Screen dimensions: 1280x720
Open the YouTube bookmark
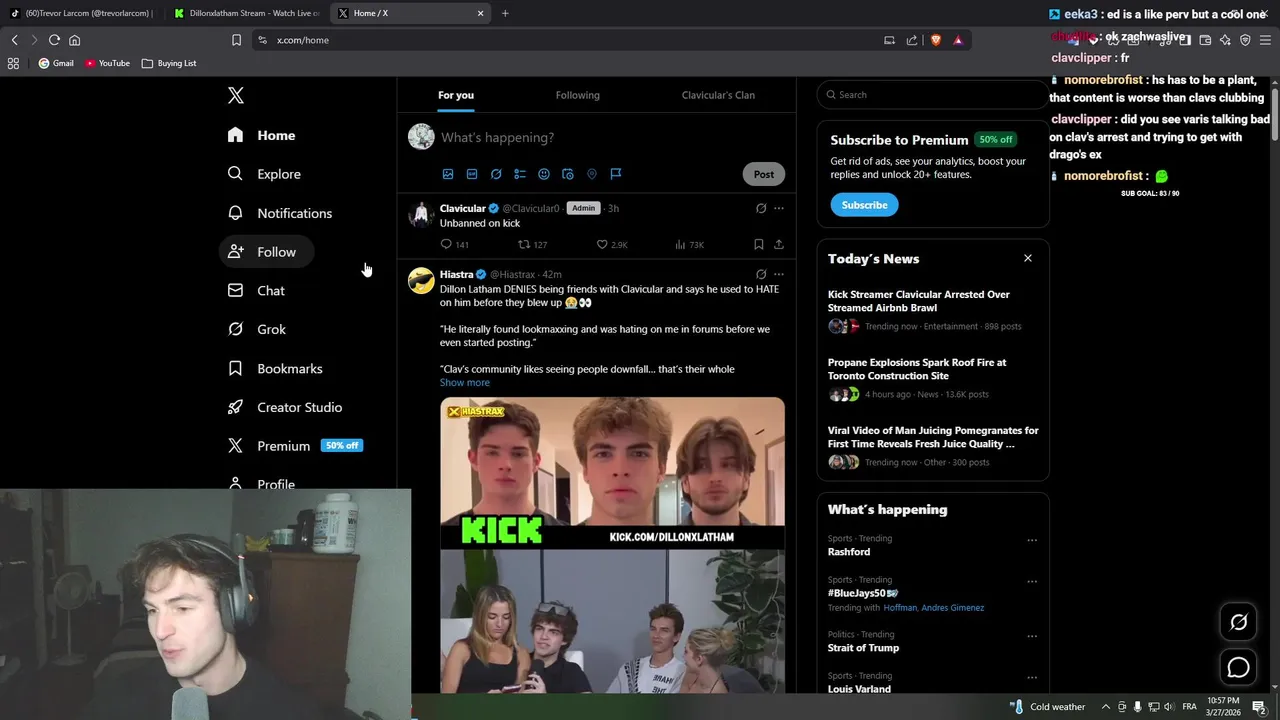click(107, 63)
